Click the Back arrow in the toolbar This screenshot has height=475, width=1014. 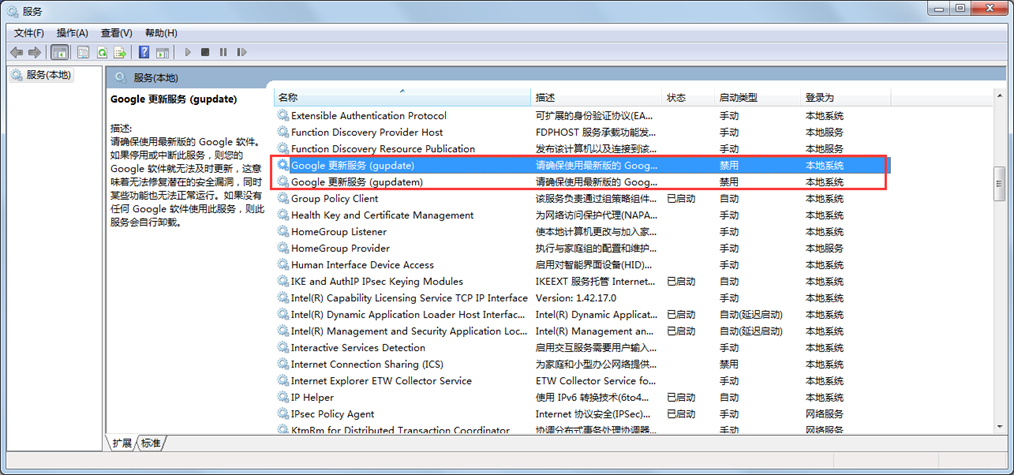coord(17,52)
